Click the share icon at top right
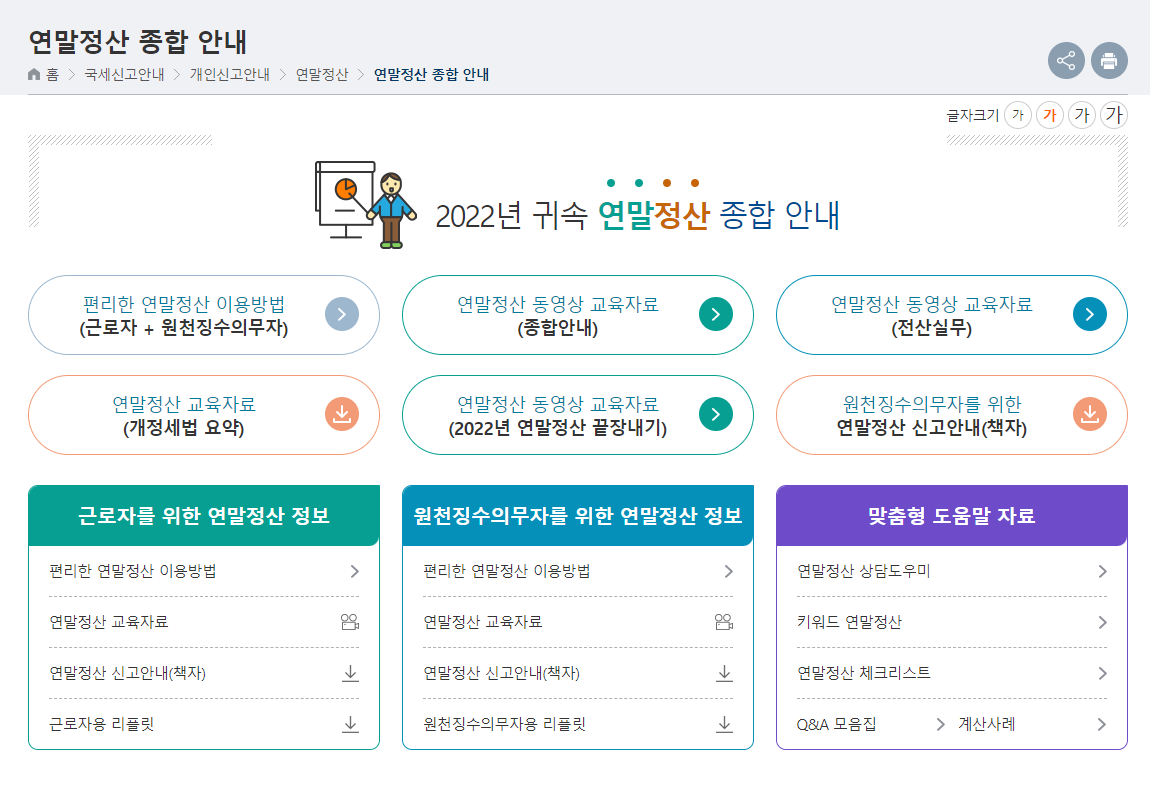The width and height of the screenshot is (1150, 788). 1066,61
